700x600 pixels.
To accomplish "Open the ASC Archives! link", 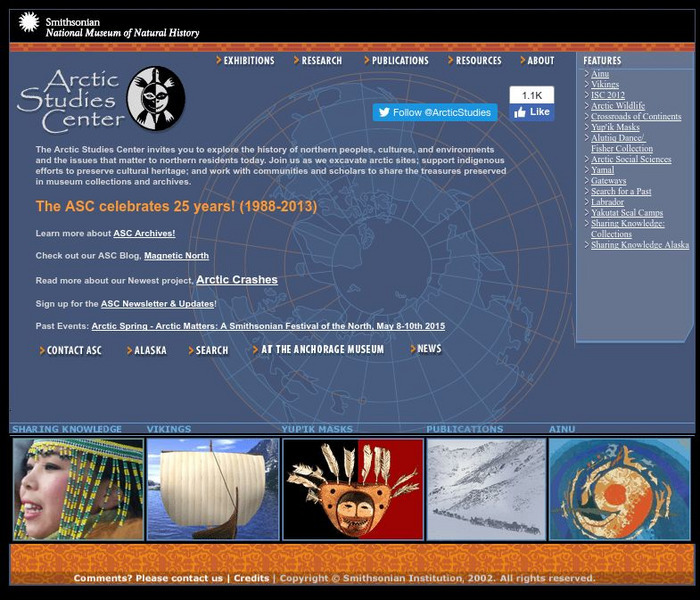I will click(144, 233).
